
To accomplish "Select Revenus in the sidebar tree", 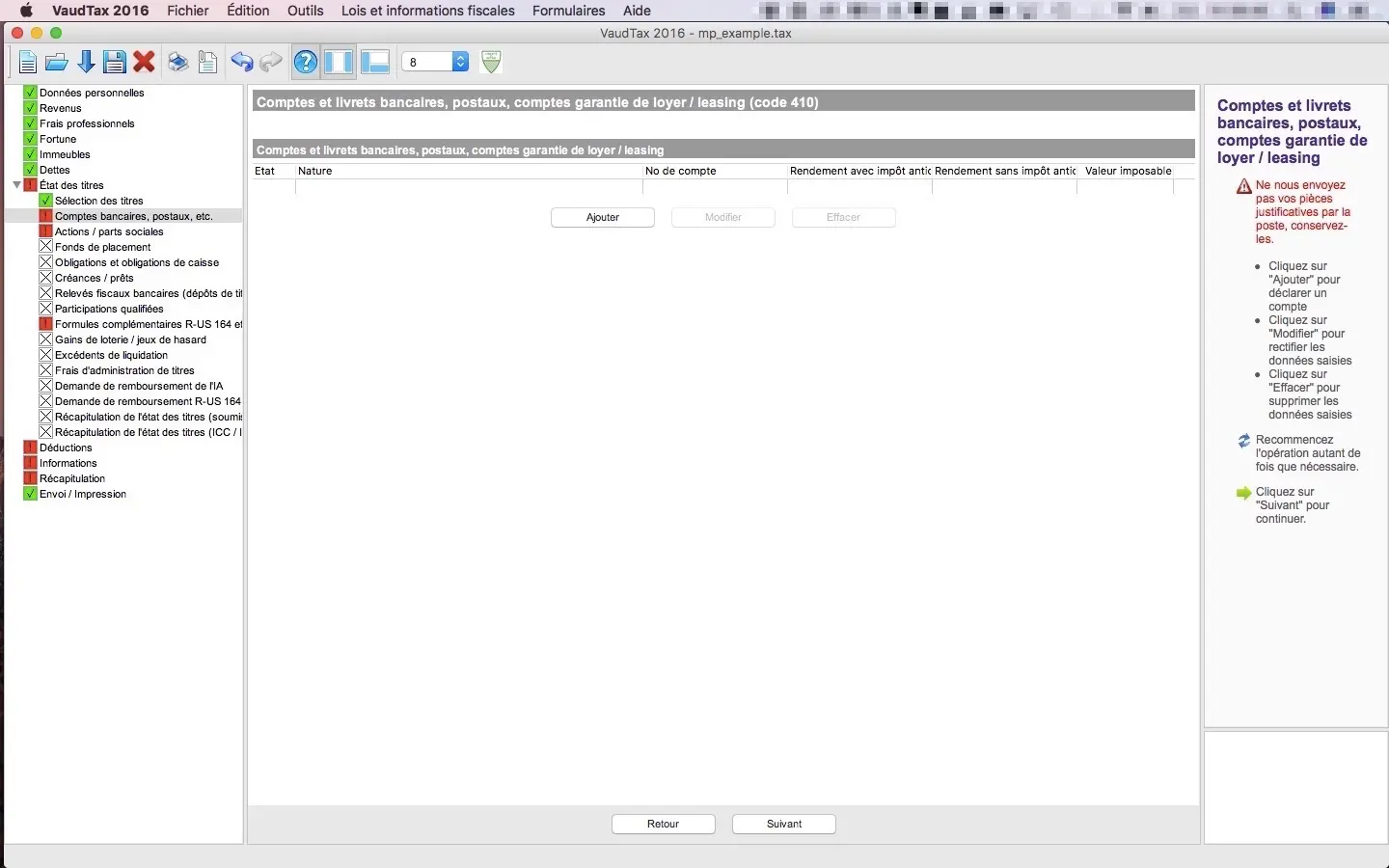I will [61, 108].
